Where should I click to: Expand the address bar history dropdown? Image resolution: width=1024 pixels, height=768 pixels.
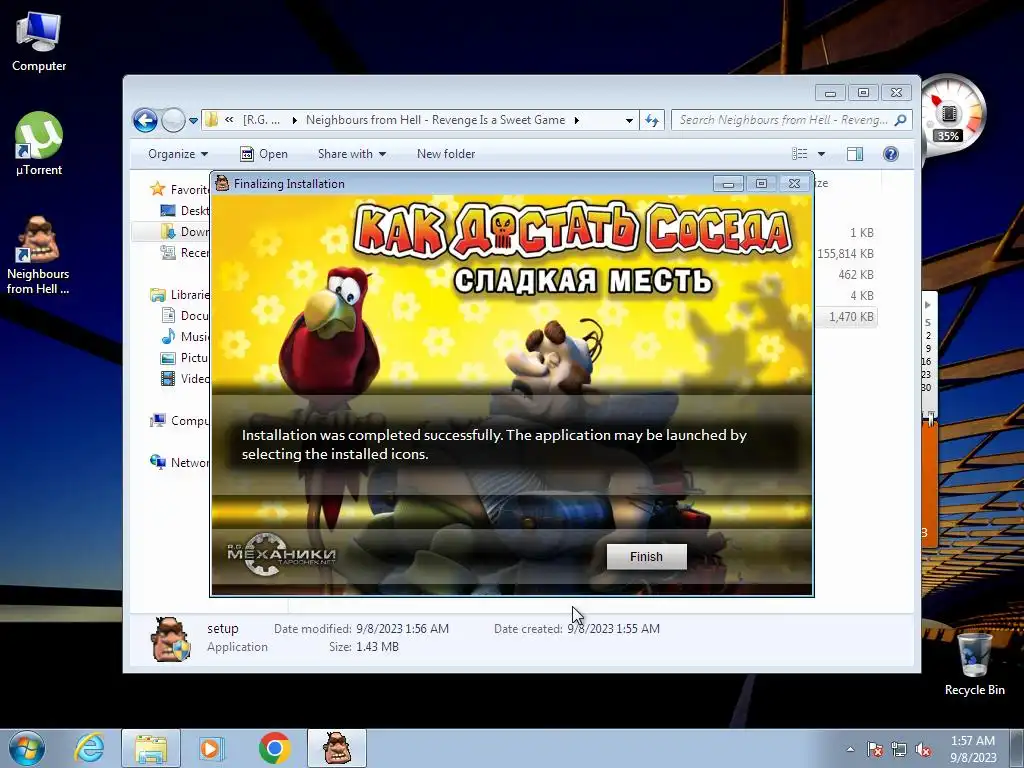click(629, 120)
